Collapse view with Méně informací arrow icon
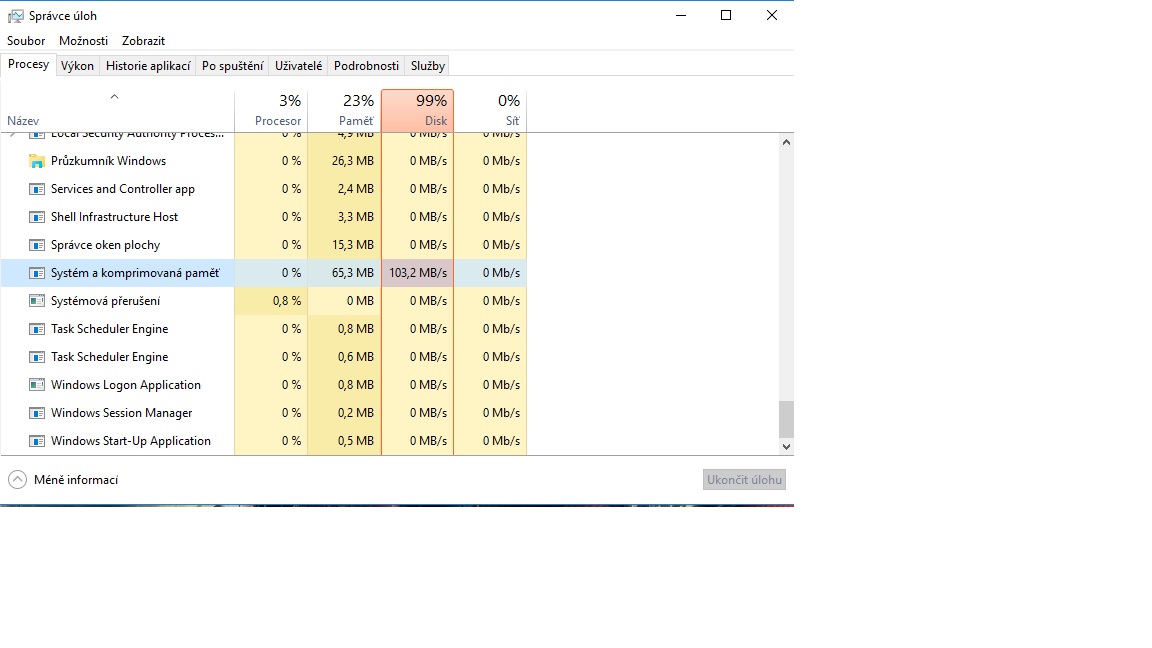Screen dimensions: 1152x648 (17, 480)
